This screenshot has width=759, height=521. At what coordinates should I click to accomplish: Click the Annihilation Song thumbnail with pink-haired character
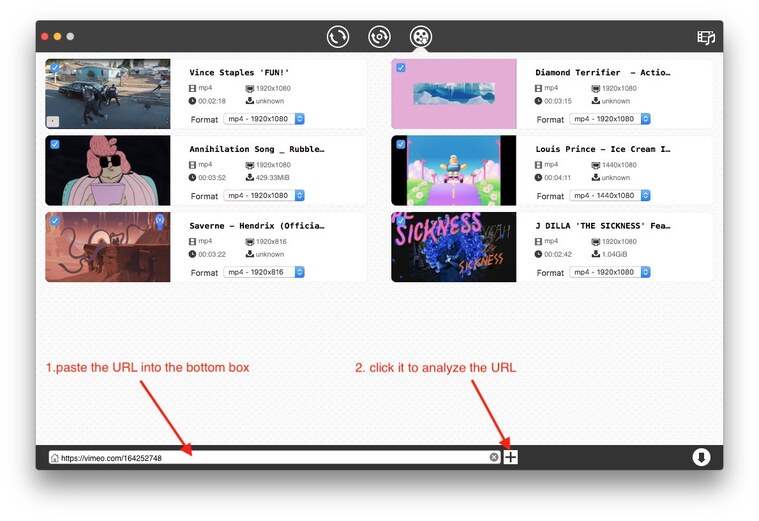coord(108,170)
